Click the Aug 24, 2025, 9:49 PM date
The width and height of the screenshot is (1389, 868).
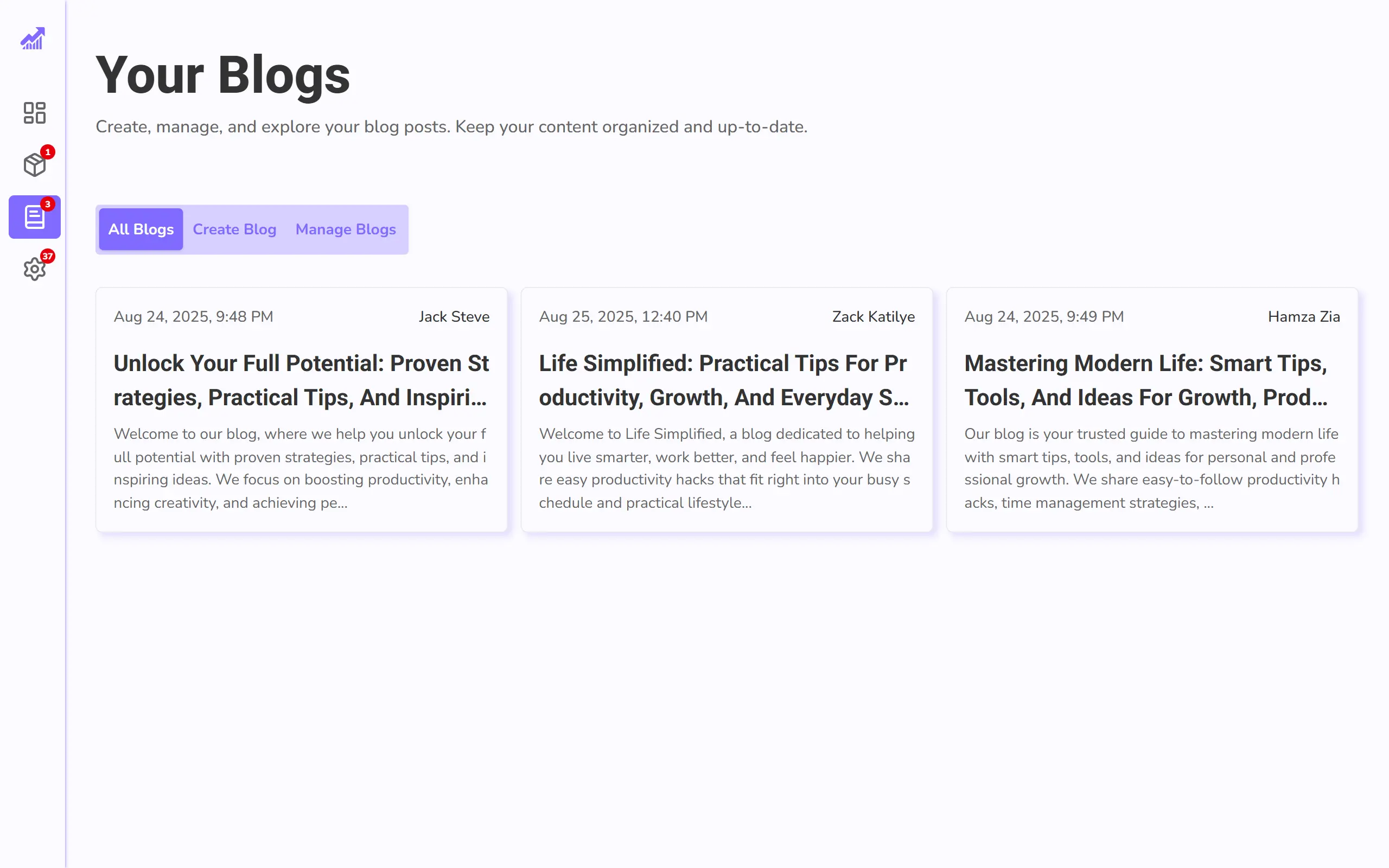point(1043,316)
